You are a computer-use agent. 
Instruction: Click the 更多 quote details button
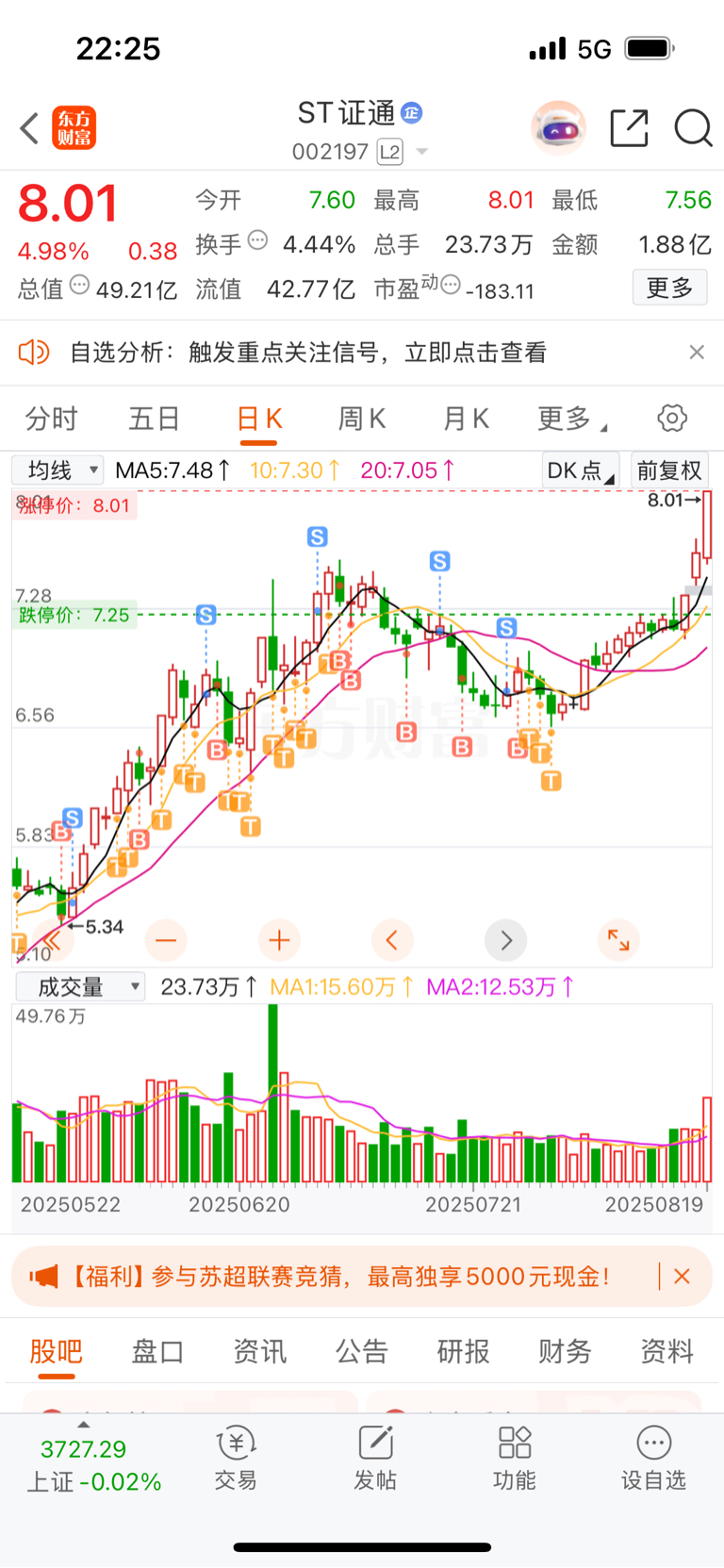tap(669, 288)
